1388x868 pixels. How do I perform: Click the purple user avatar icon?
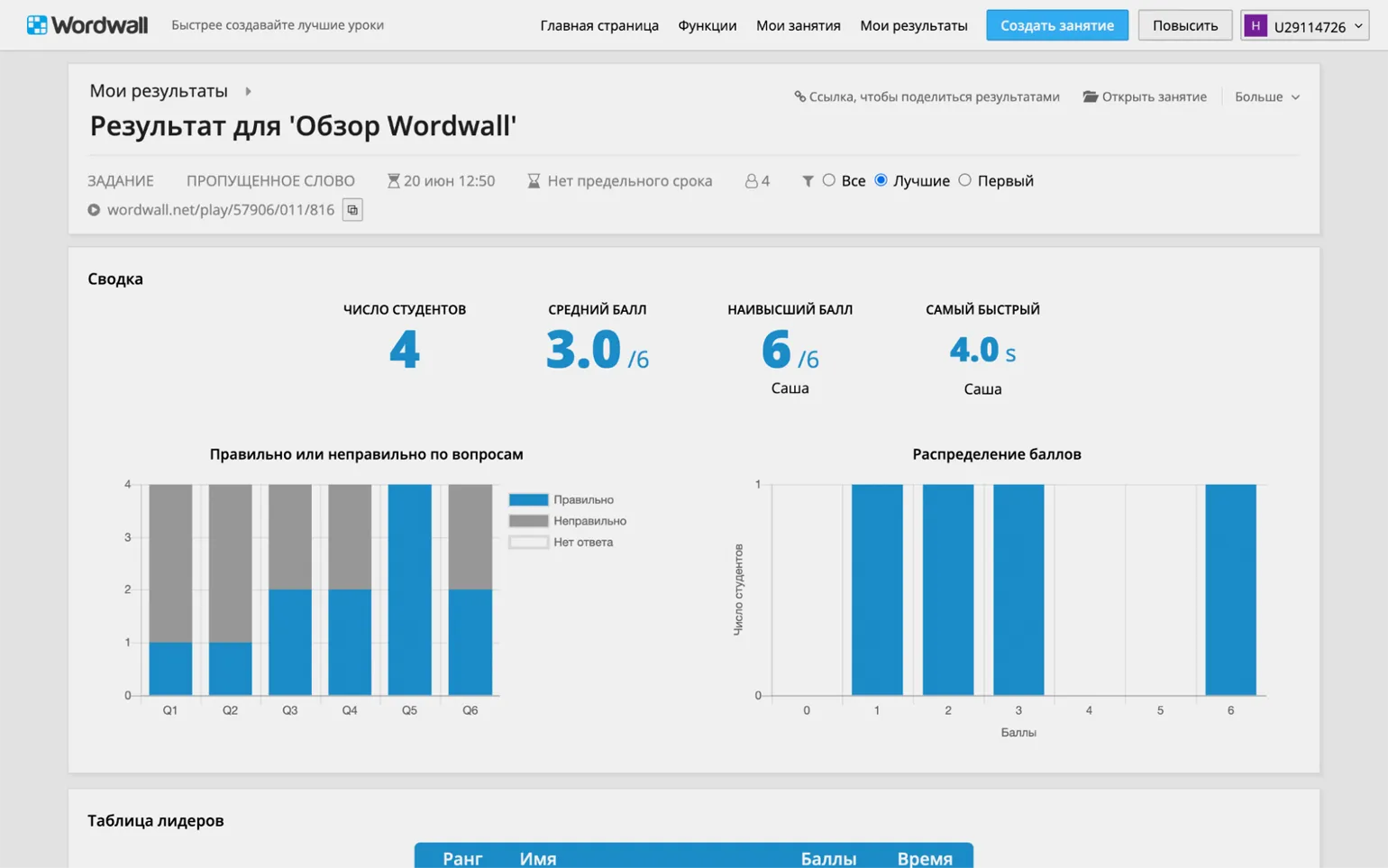pos(1256,26)
